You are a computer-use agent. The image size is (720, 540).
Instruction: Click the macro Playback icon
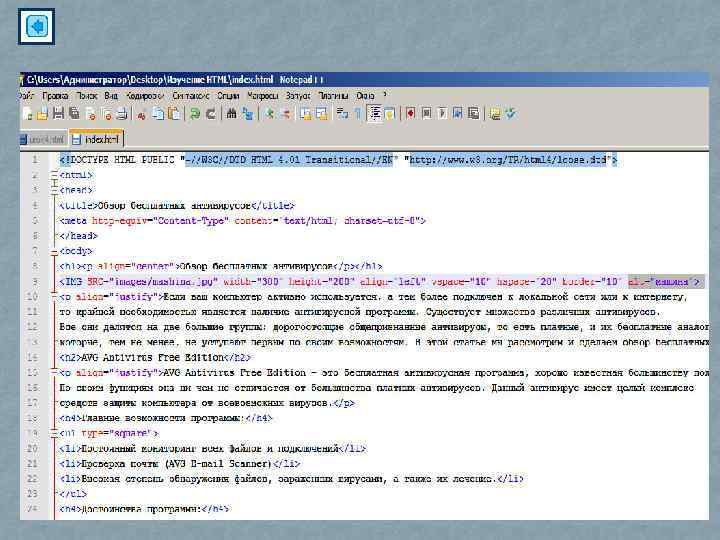click(442, 113)
